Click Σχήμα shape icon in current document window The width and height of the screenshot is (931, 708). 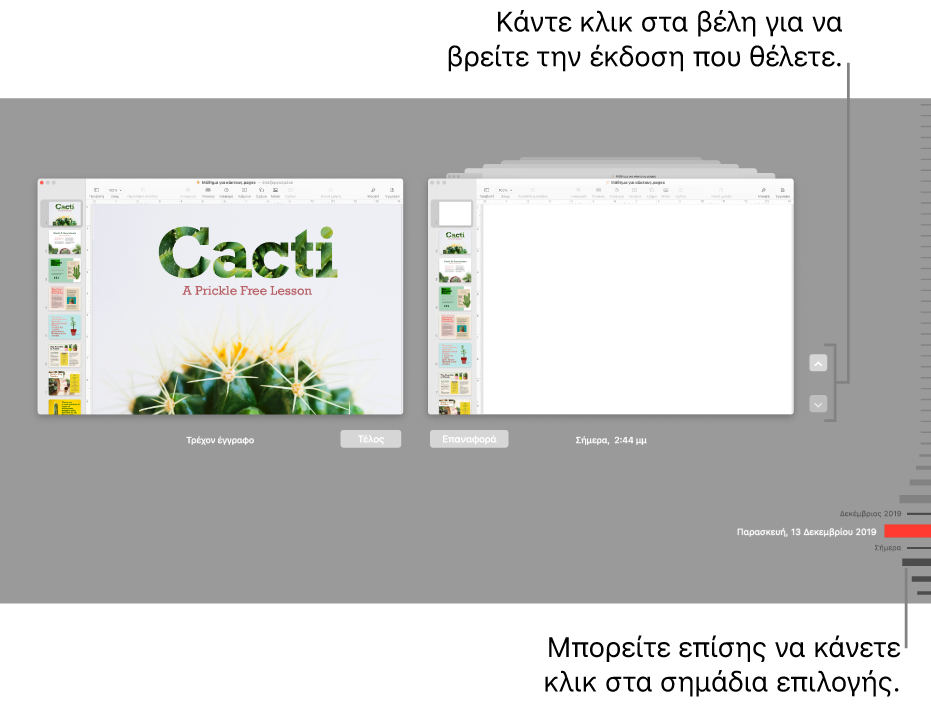261,190
